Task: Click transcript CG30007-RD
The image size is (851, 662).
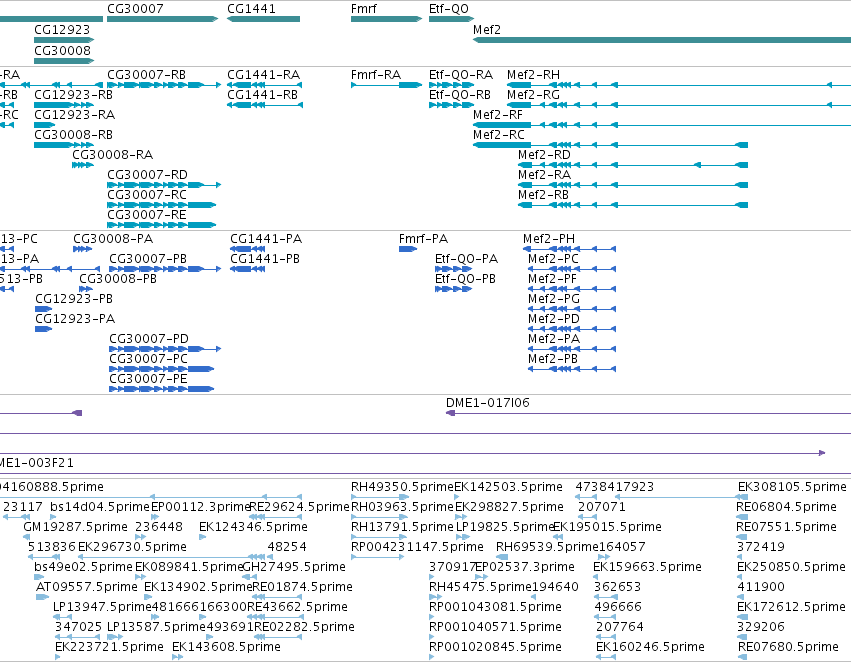Action: pyautogui.click(x=148, y=175)
